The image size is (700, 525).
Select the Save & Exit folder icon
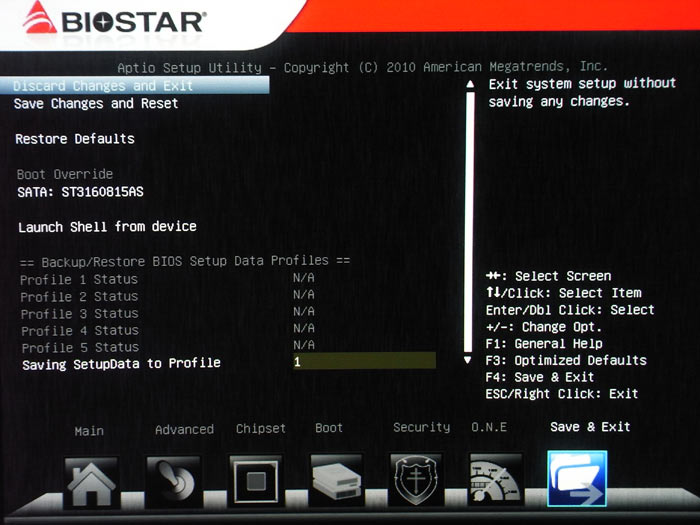(x=577, y=479)
